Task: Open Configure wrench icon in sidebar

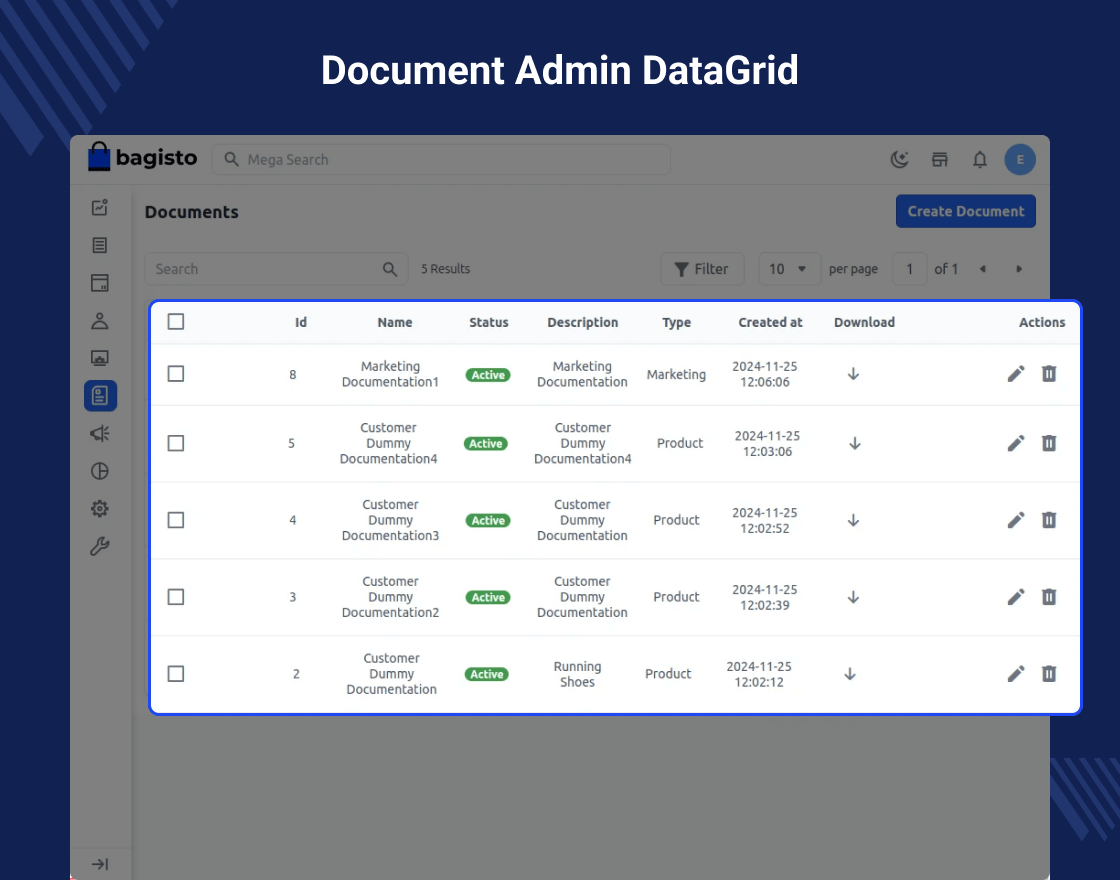Action: (100, 546)
